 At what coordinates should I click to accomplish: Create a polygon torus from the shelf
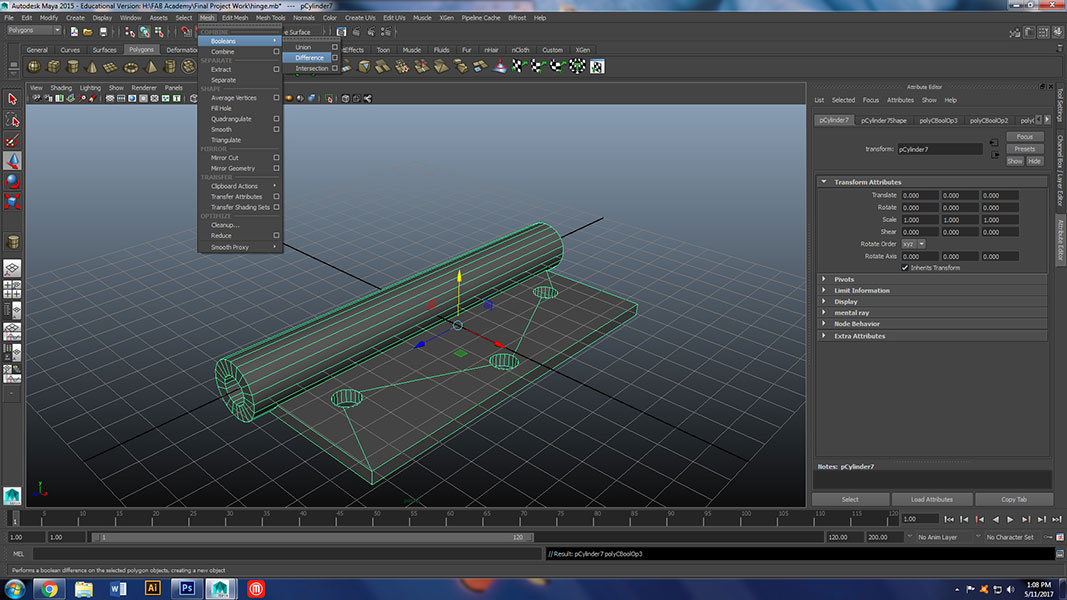tap(131, 67)
